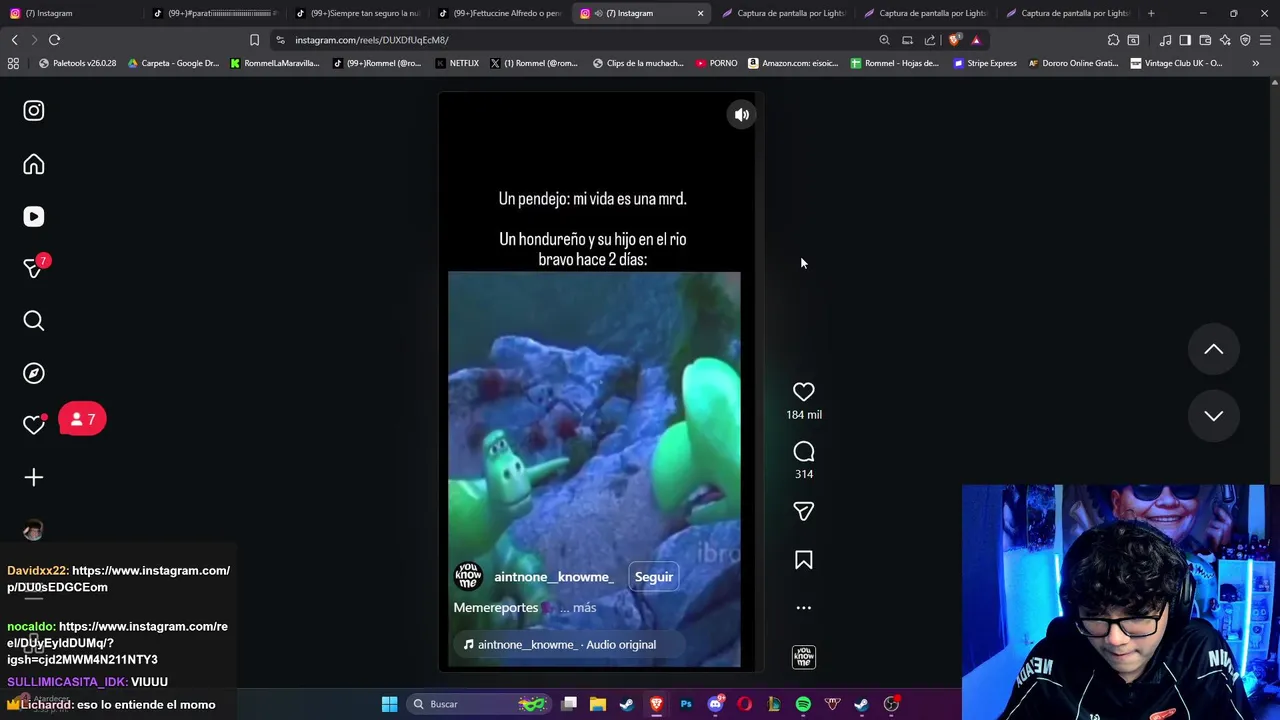Open the browser hamburger menu
The width and height of the screenshot is (1280, 720).
[1265, 40]
